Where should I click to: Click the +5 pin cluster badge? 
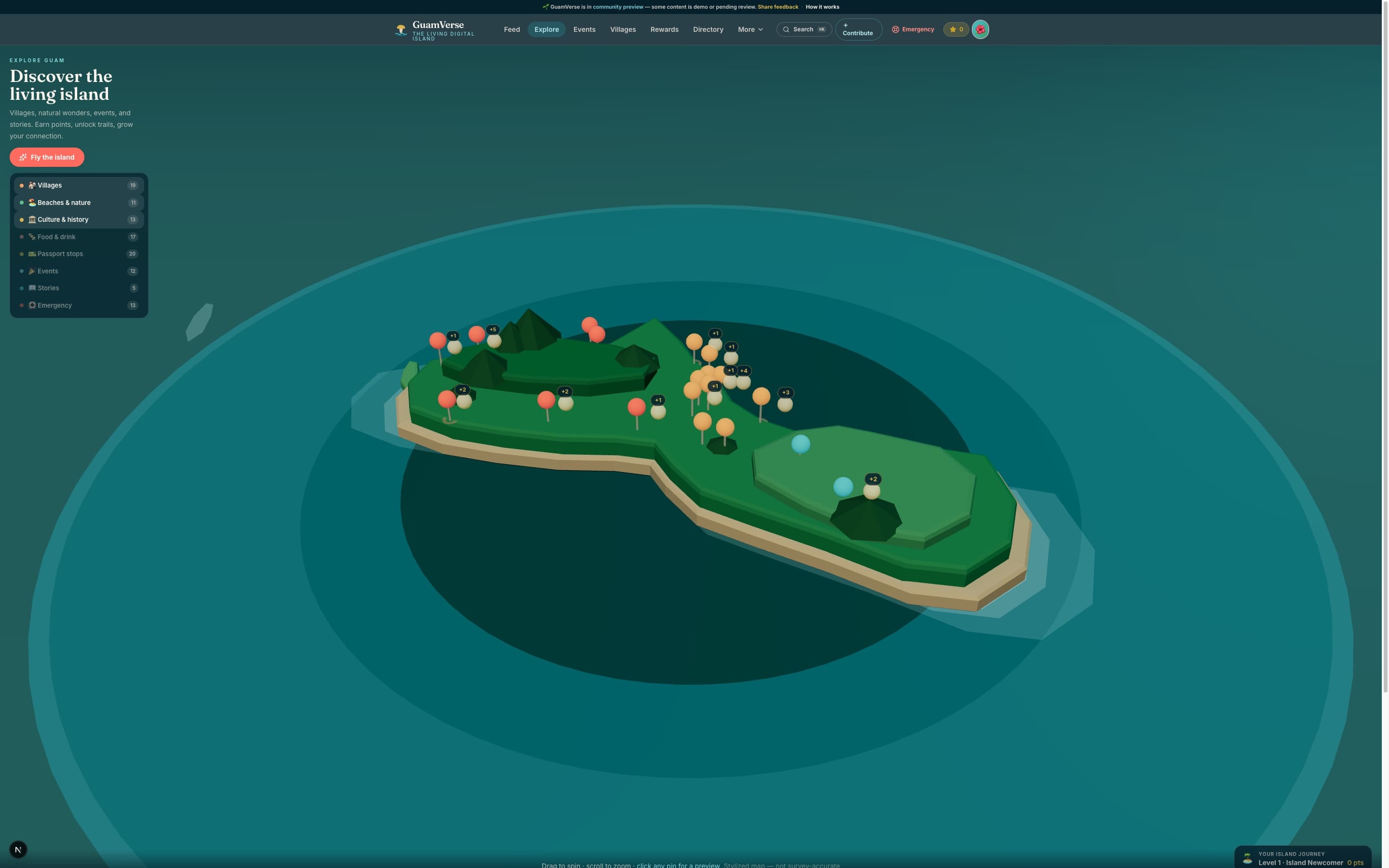click(x=492, y=329)
